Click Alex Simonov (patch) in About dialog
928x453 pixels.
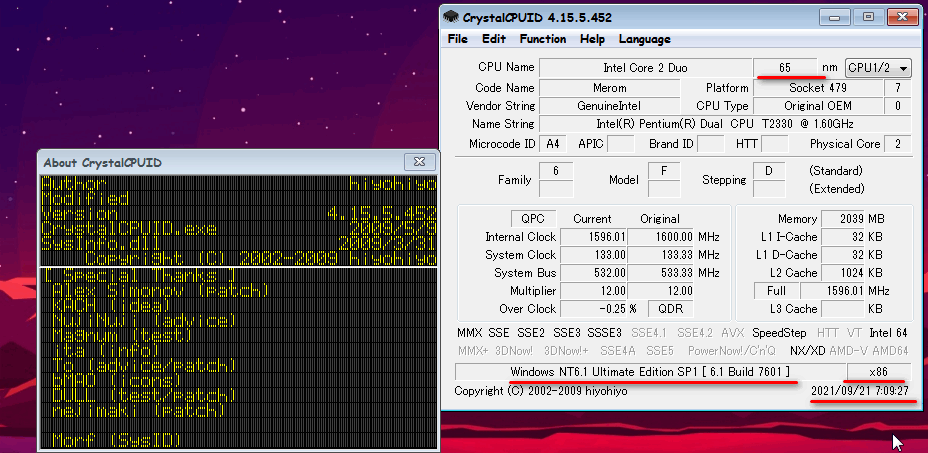160,290
